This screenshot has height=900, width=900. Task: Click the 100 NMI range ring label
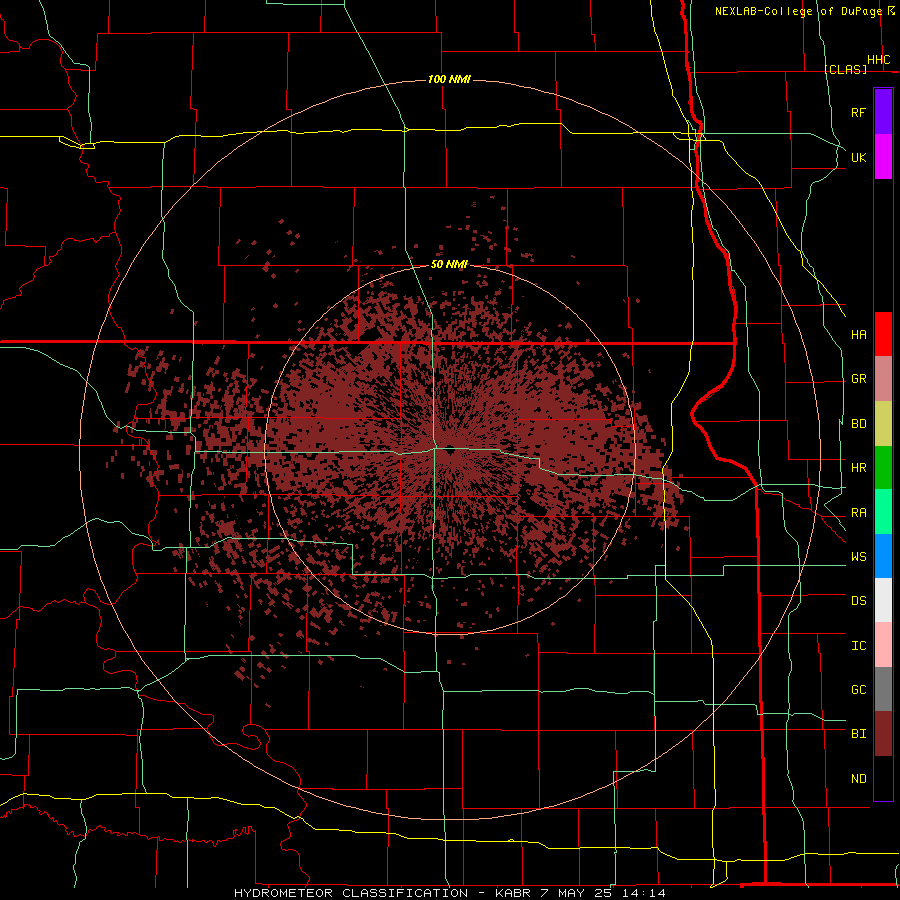tap(449, 79)
